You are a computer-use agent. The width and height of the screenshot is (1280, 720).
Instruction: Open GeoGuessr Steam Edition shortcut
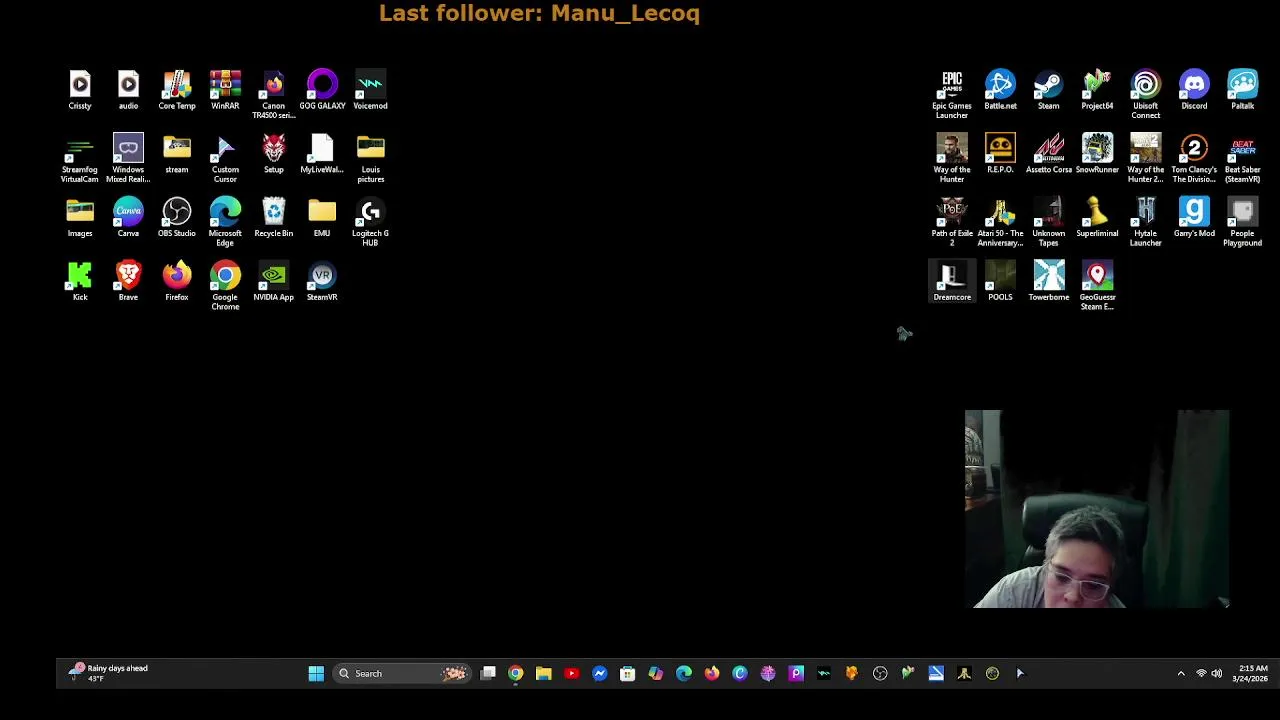1097,286
